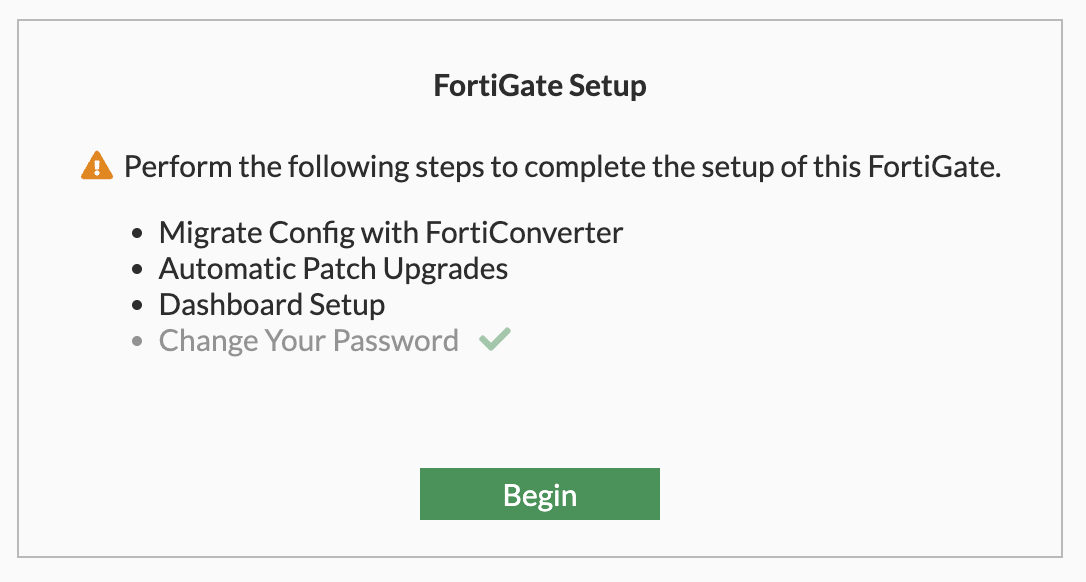
Task: Select Migrate Config with FortiConverter step
Action: [x=390, y=233]
